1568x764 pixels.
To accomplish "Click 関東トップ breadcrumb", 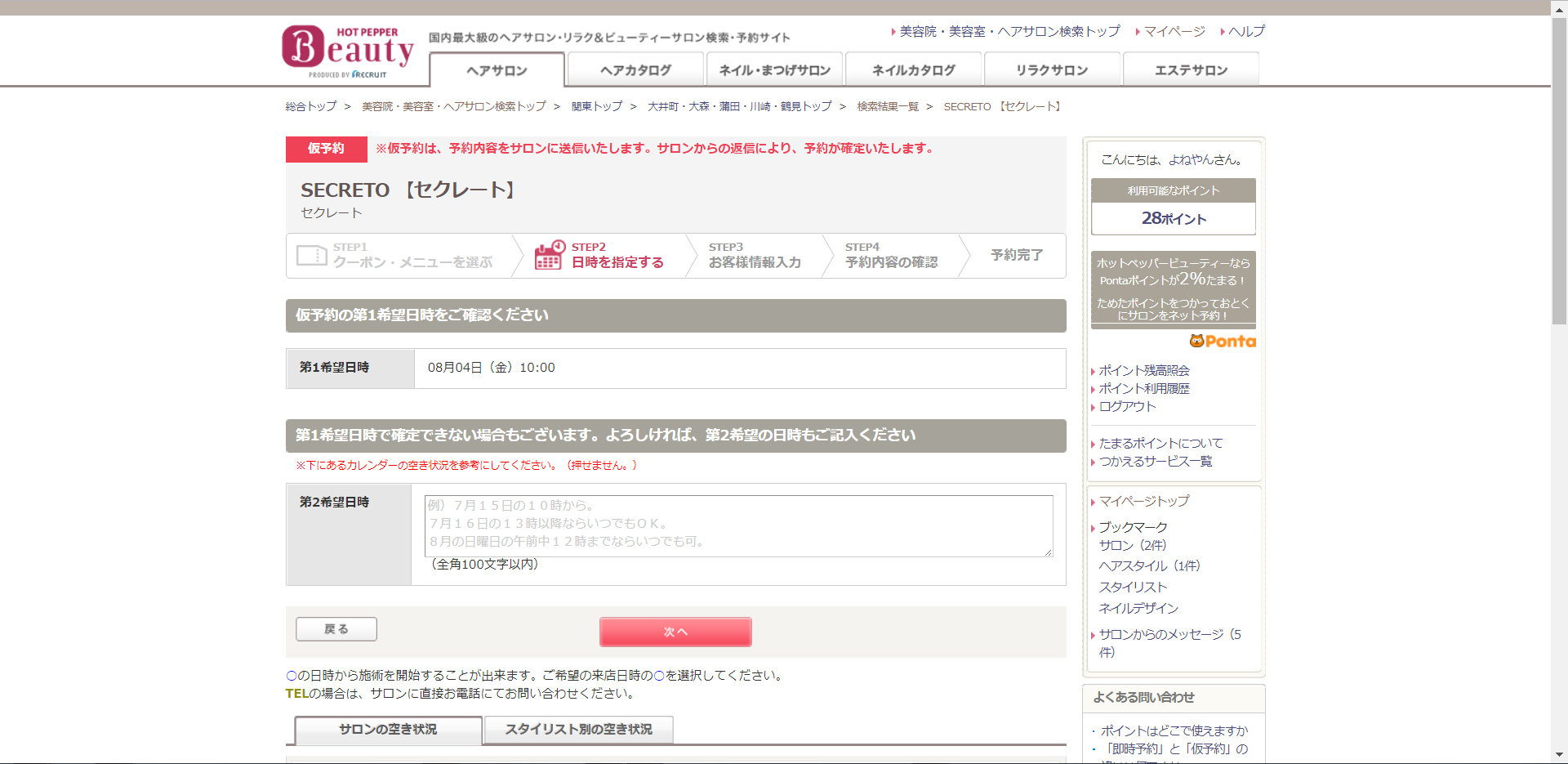I will pos(596,106).
